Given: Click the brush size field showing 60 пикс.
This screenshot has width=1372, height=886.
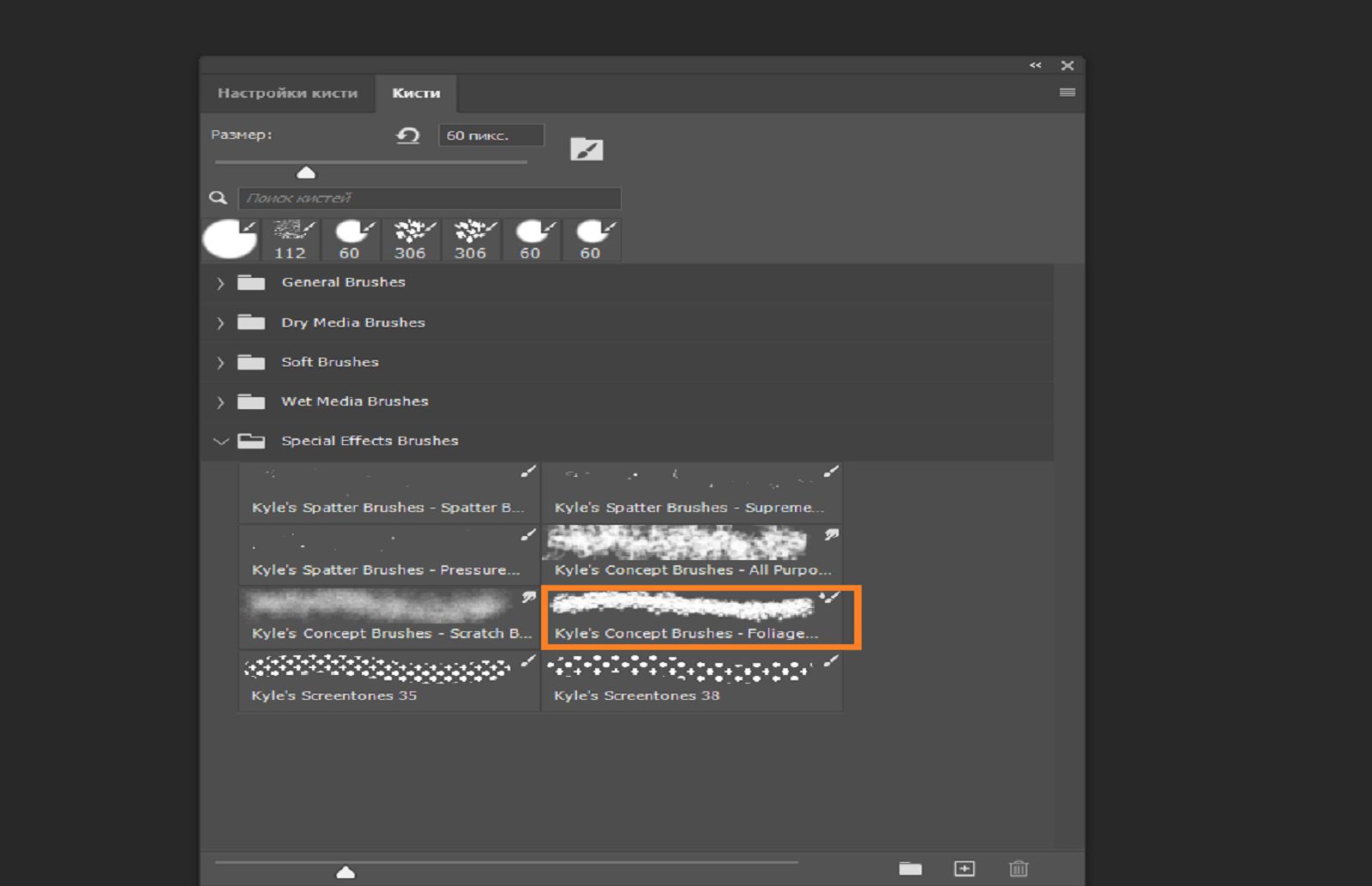Looking at the screenshot, I should 490,136.
